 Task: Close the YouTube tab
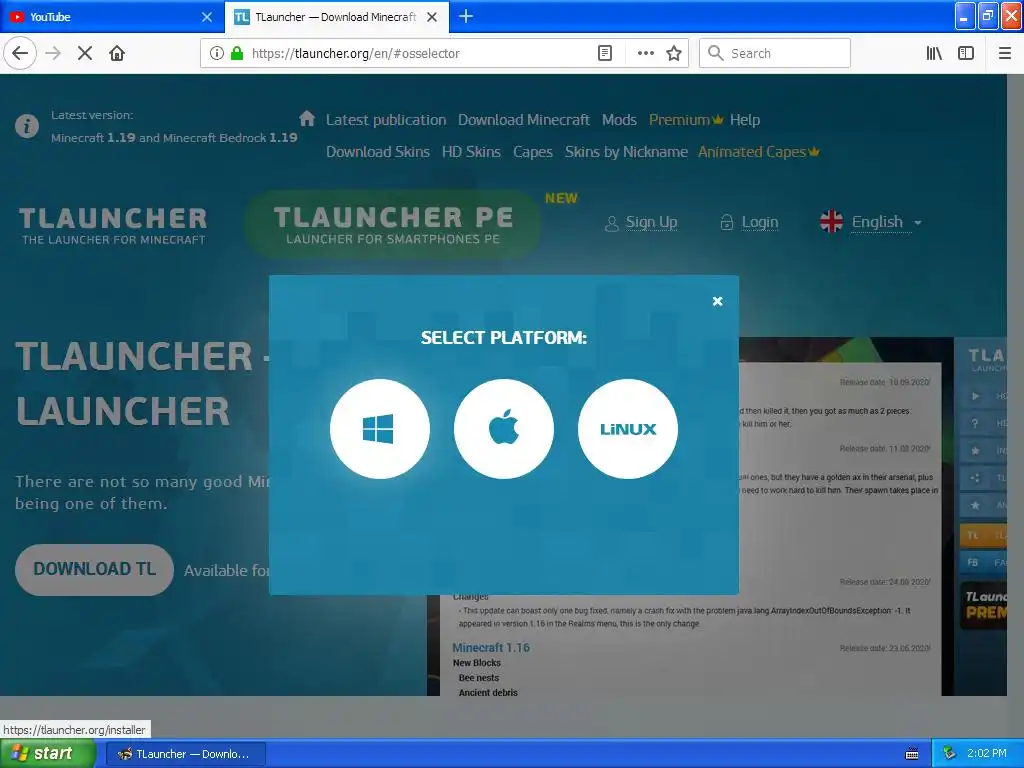(x=207, y=17)
